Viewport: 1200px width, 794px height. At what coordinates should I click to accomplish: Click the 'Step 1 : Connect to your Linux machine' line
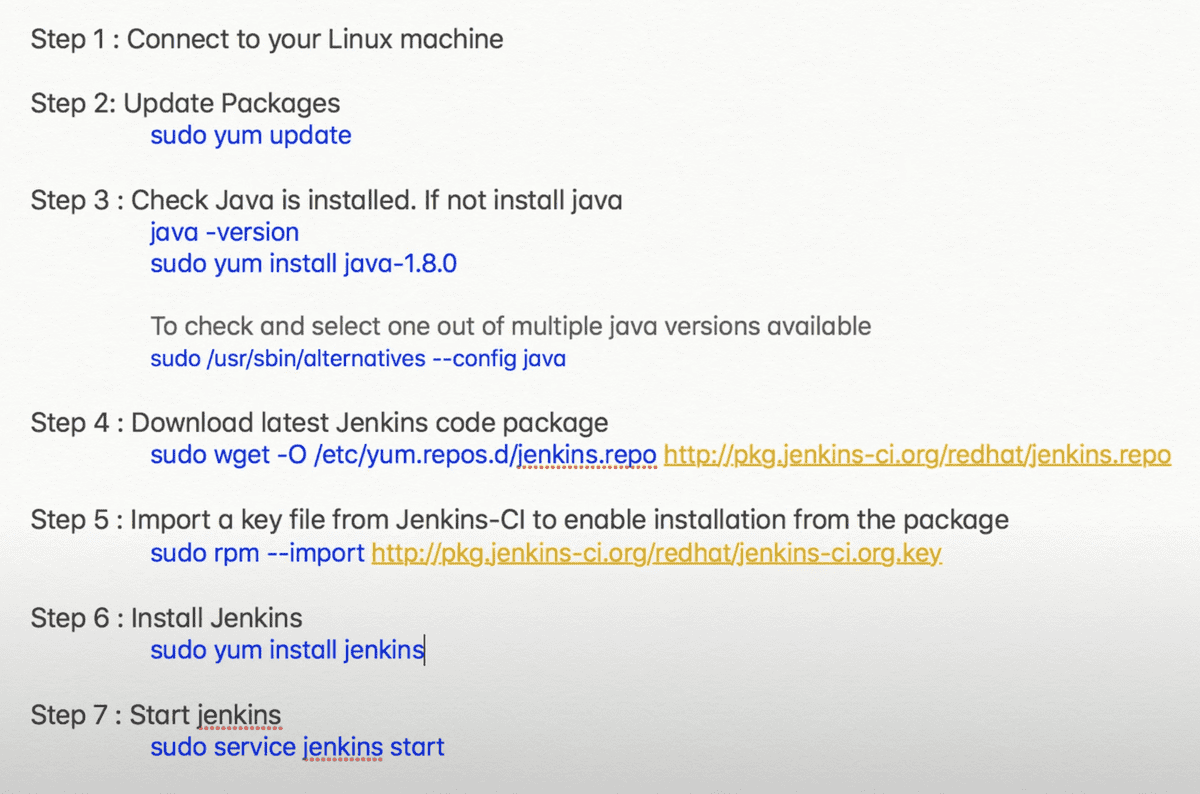(267, 40)
